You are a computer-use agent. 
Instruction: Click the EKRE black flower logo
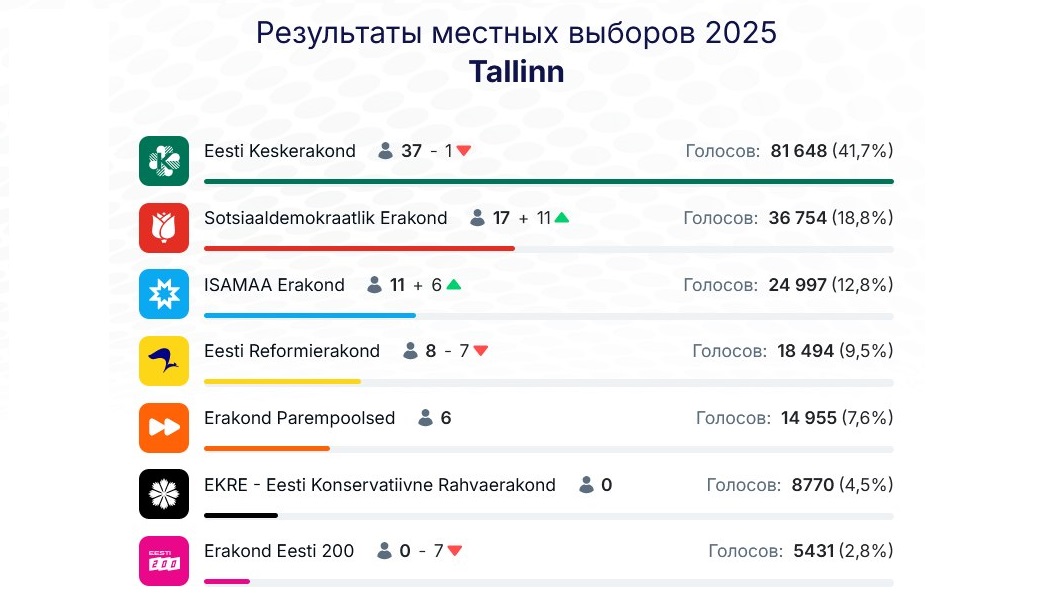tap(163, 494)
